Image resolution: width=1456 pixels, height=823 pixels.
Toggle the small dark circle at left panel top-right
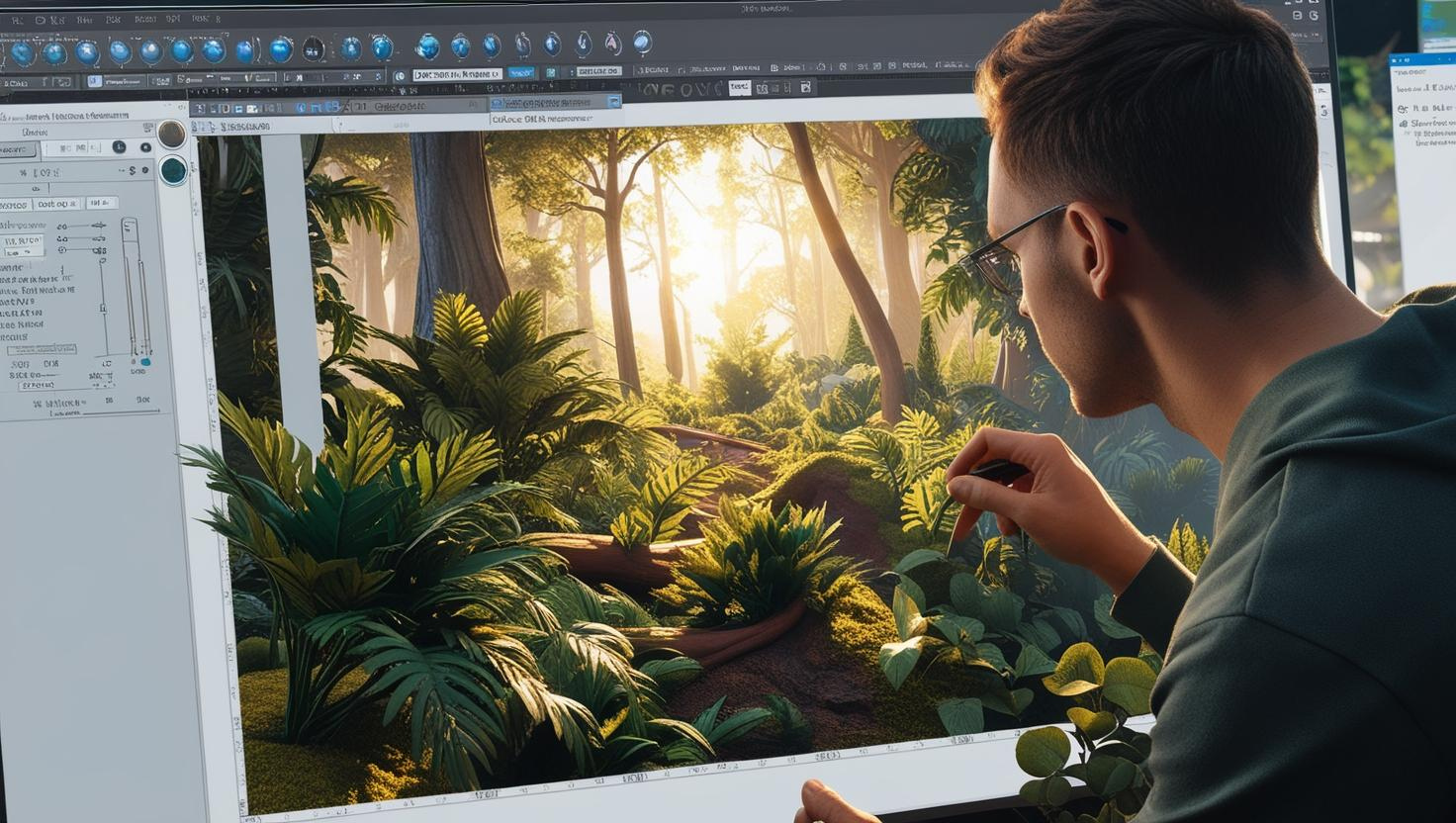pyautogui.click(x=145, y=147)
